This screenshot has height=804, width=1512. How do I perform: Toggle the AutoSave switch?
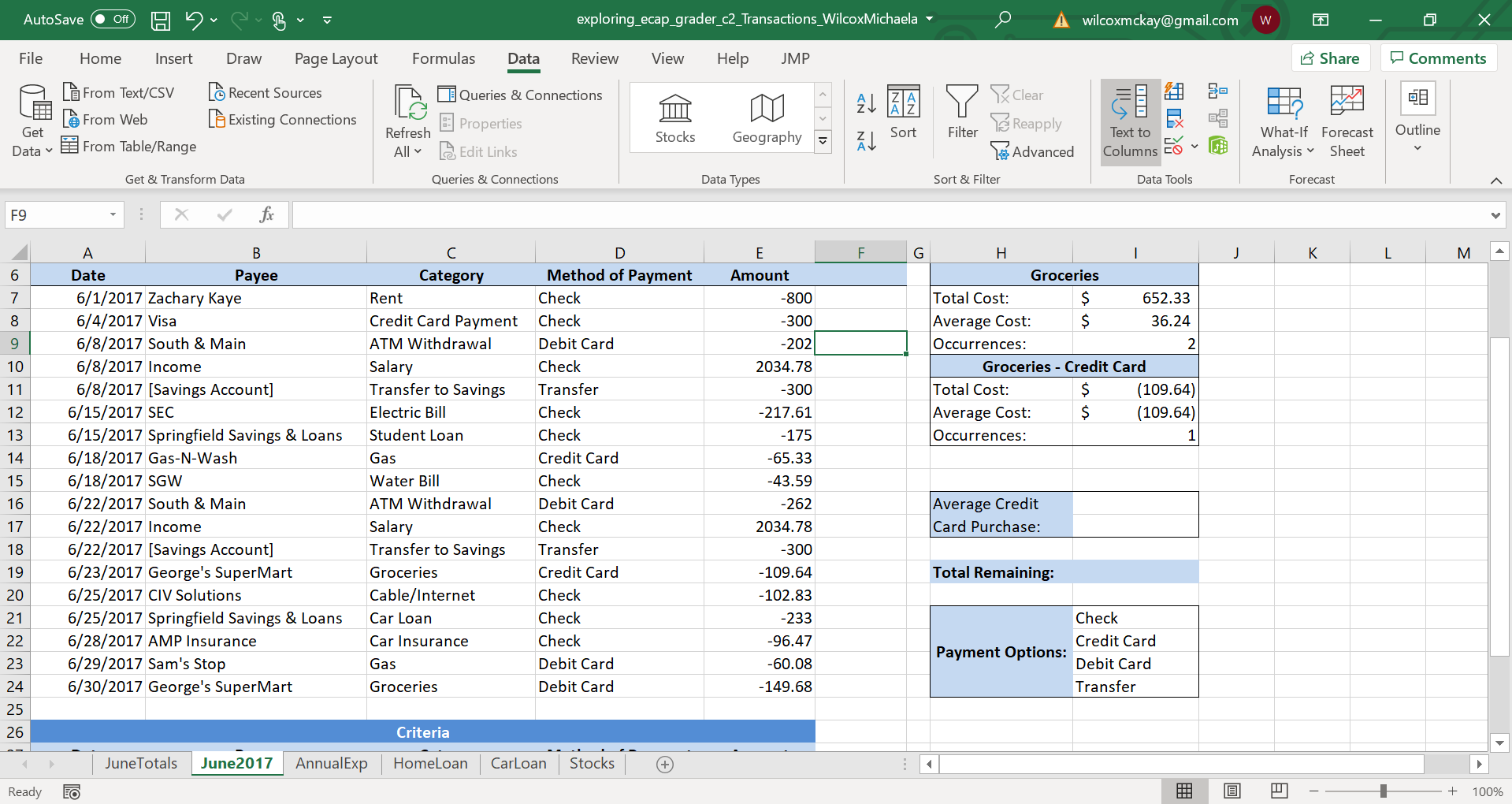click(113, 20)
